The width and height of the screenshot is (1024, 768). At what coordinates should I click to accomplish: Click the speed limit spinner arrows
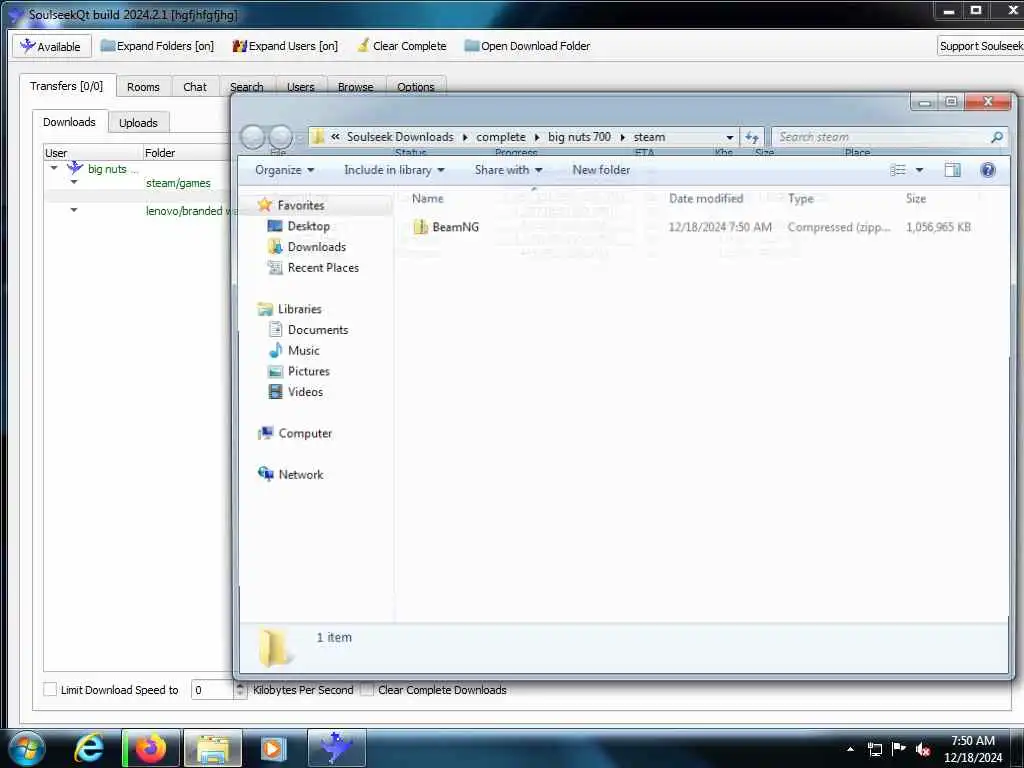[x=240, y=690]
